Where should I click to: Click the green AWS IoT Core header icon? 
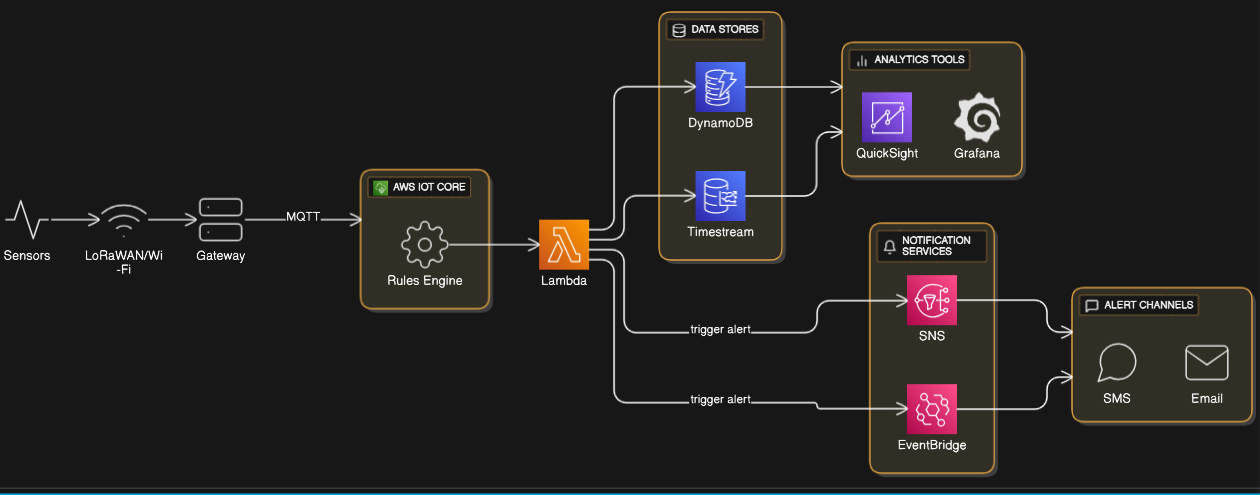(380, 187)
